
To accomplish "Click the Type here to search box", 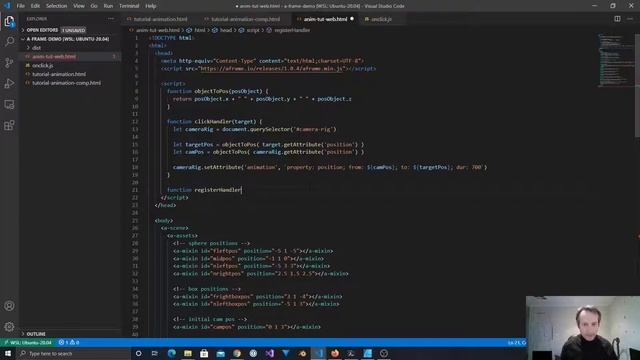I will pos(73,353).
